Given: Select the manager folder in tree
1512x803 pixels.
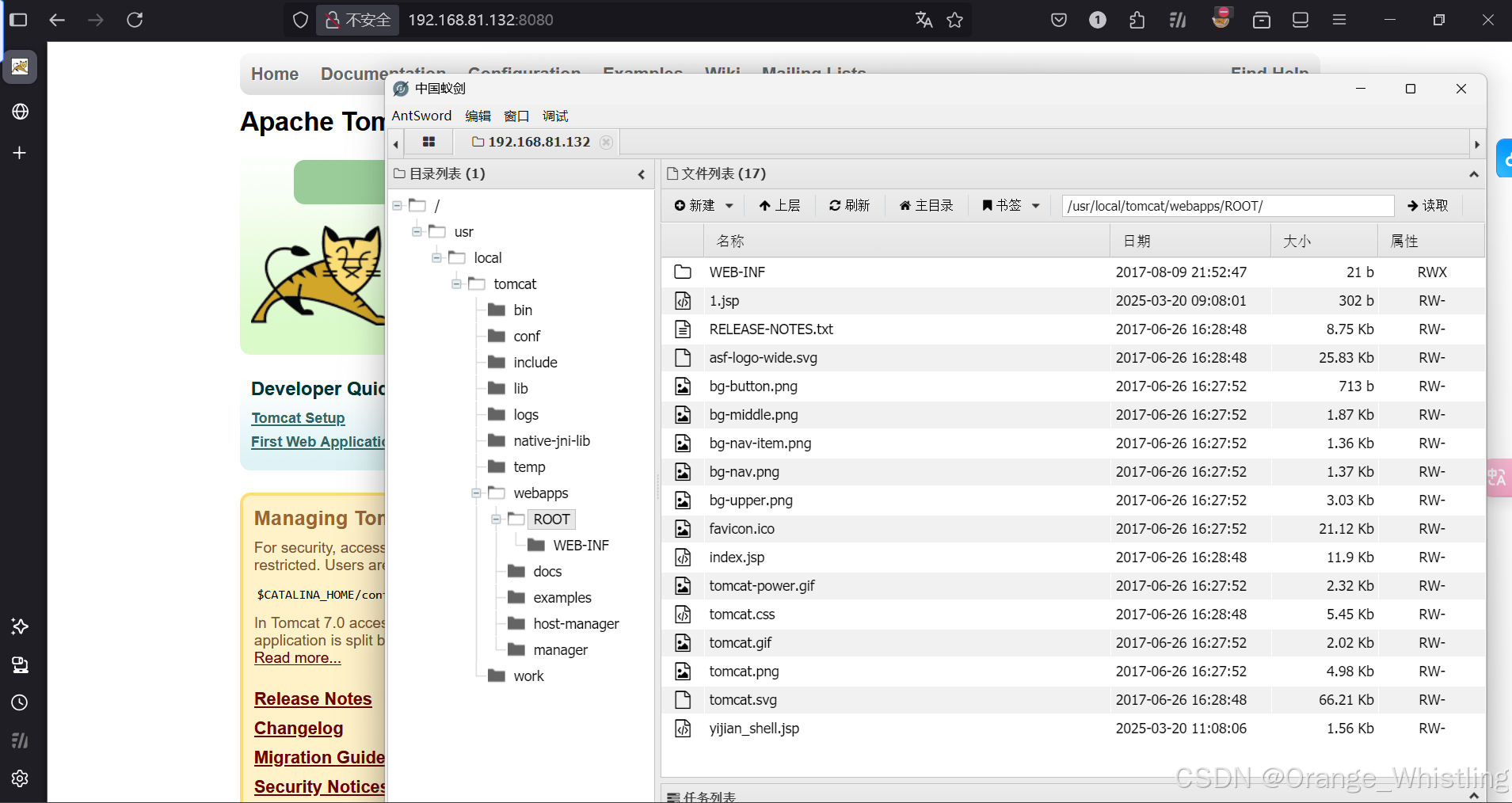Looking at the screenshot, I should [561, 650].
